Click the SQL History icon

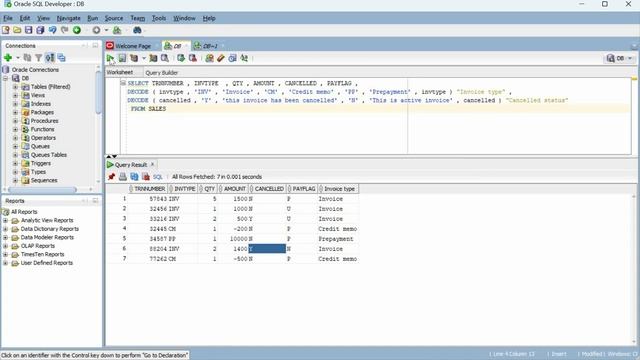pyautogui.click(x=232, y=58)
